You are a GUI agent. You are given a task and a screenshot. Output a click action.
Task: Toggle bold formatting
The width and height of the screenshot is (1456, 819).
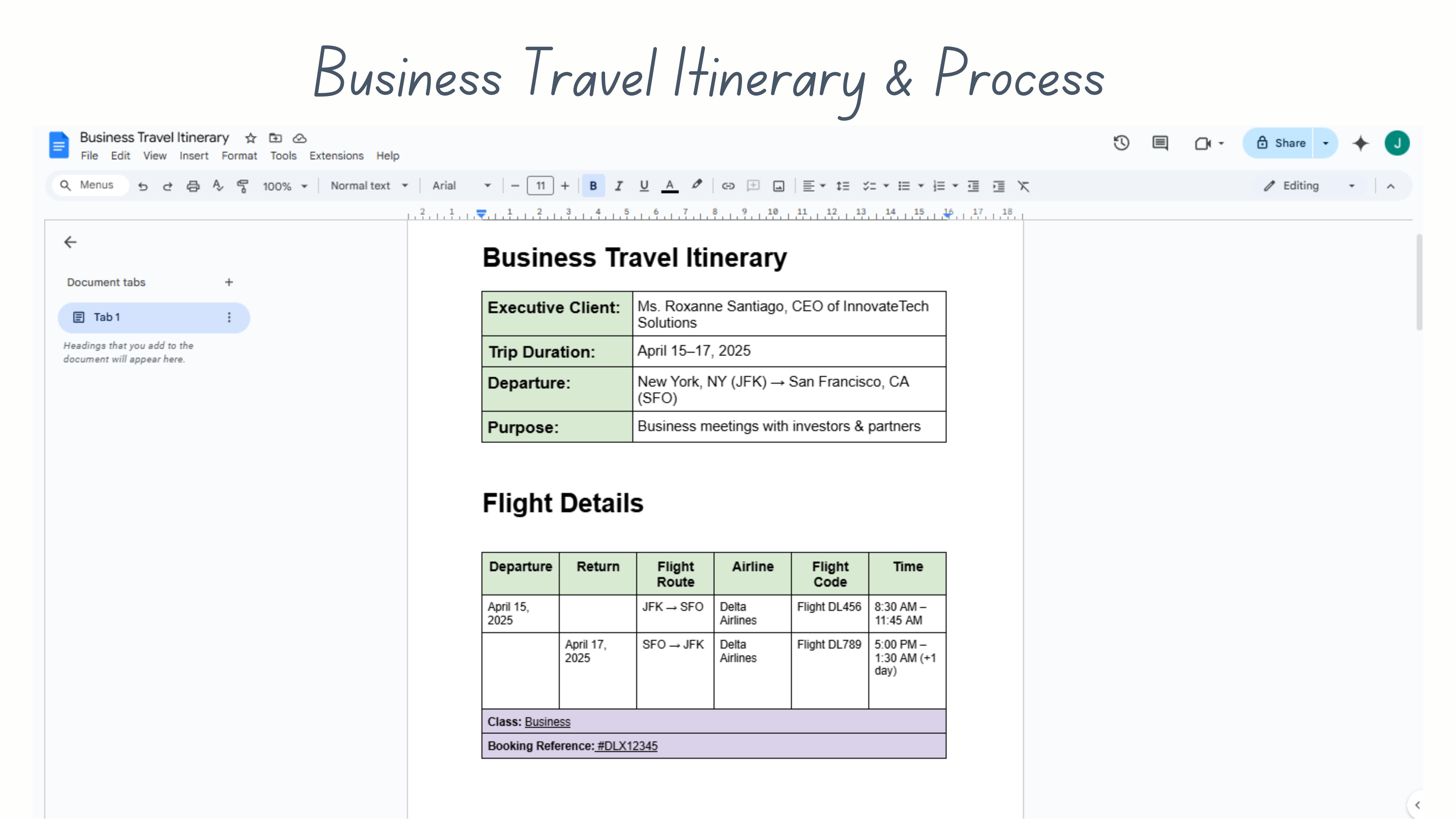coord(593,186)
